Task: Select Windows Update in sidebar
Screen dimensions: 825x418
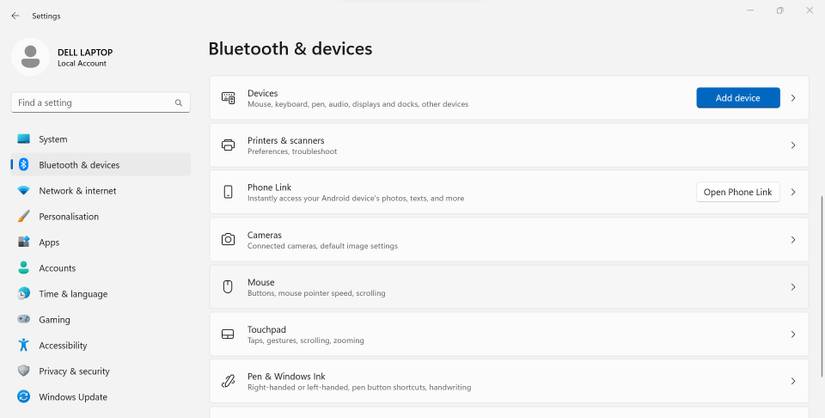Action: [72, 397]
